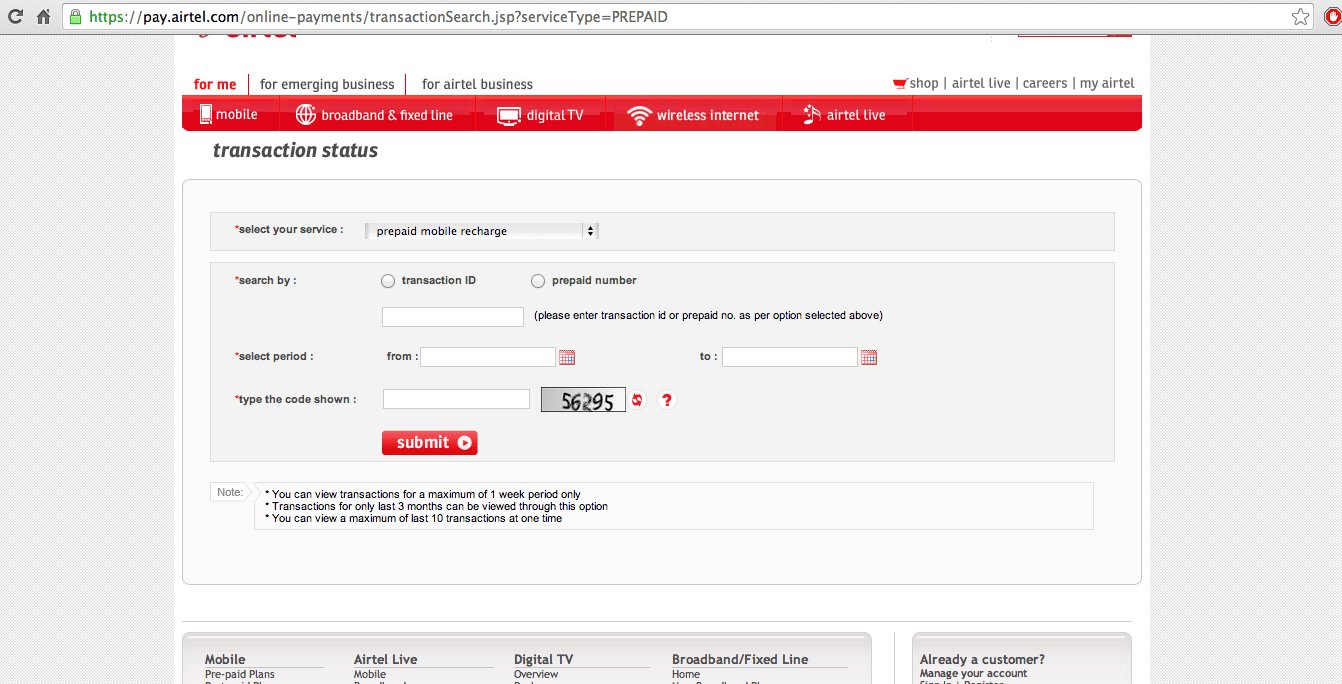Click the note about last 3 months
This screenshot has width=1342, height=684.
click(x=437, y=506)
